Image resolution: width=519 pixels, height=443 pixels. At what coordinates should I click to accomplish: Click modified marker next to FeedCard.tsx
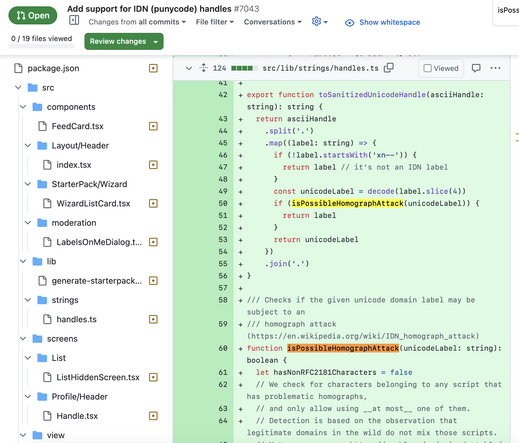[153, 126]
